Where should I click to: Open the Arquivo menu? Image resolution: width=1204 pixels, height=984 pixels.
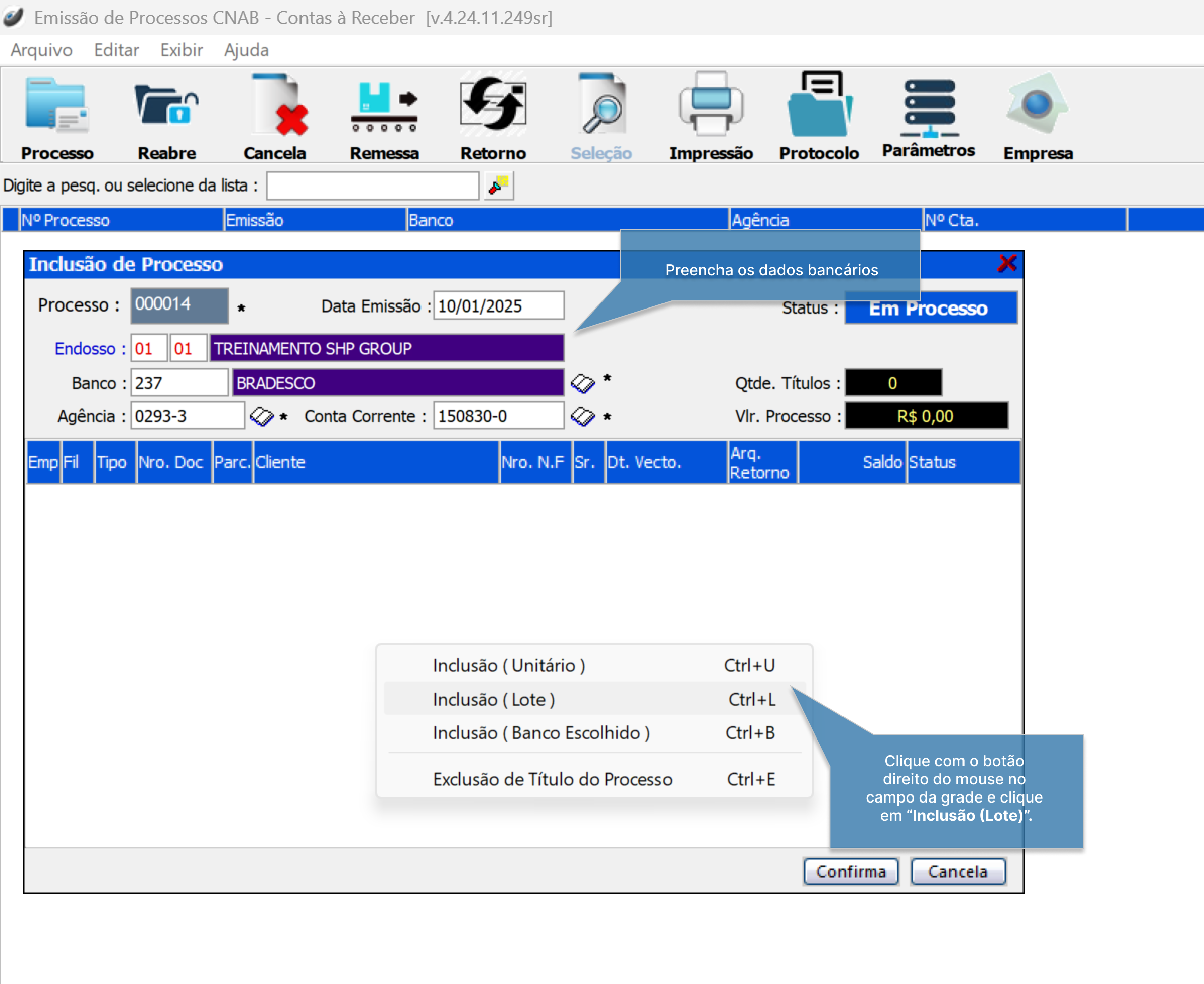[x=41, y=50]
